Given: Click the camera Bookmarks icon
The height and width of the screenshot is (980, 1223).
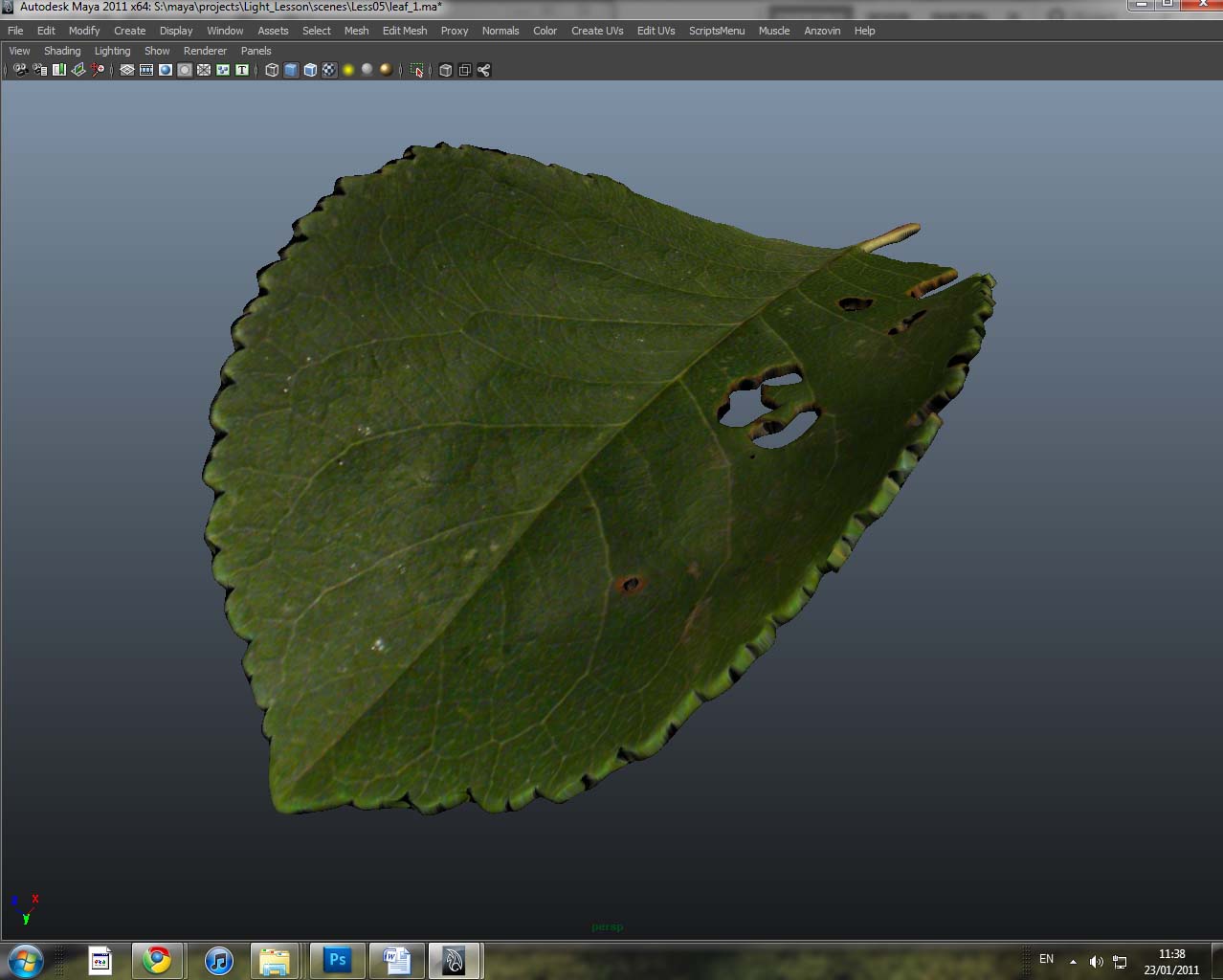Looking at the screenshot, I should 59,70.
